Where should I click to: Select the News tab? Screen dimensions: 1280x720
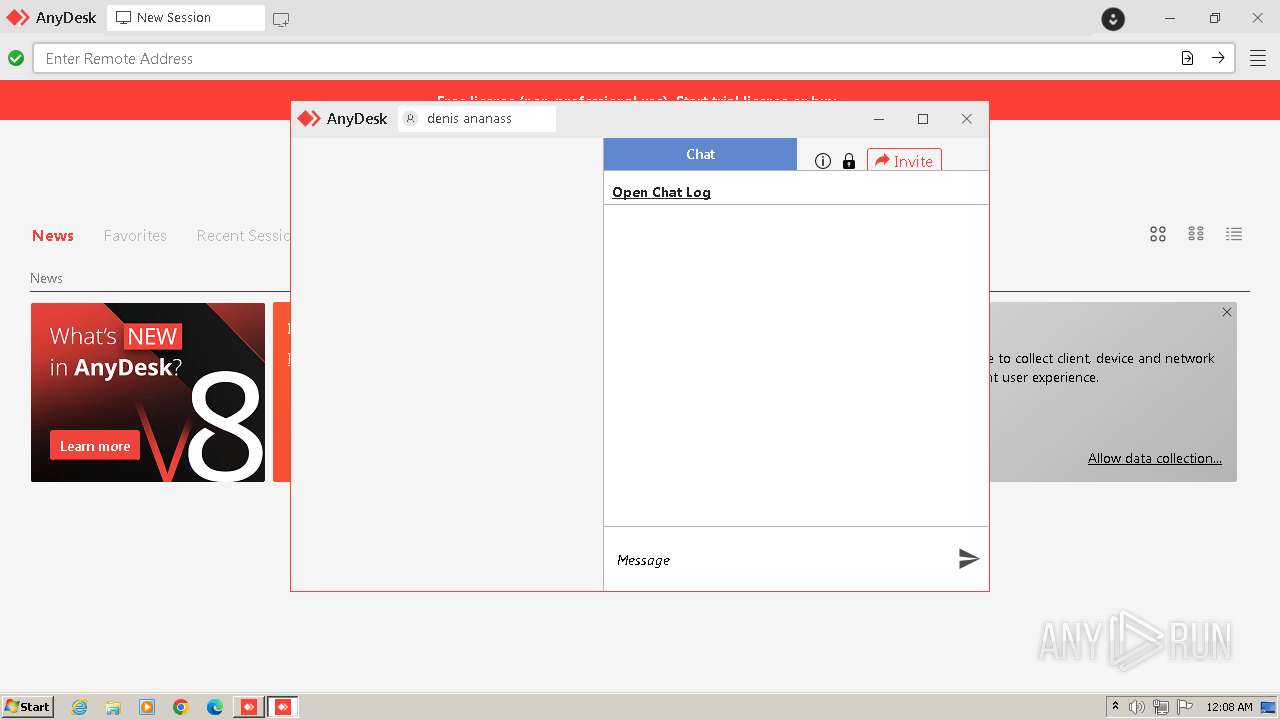click(x=53, y=236)
